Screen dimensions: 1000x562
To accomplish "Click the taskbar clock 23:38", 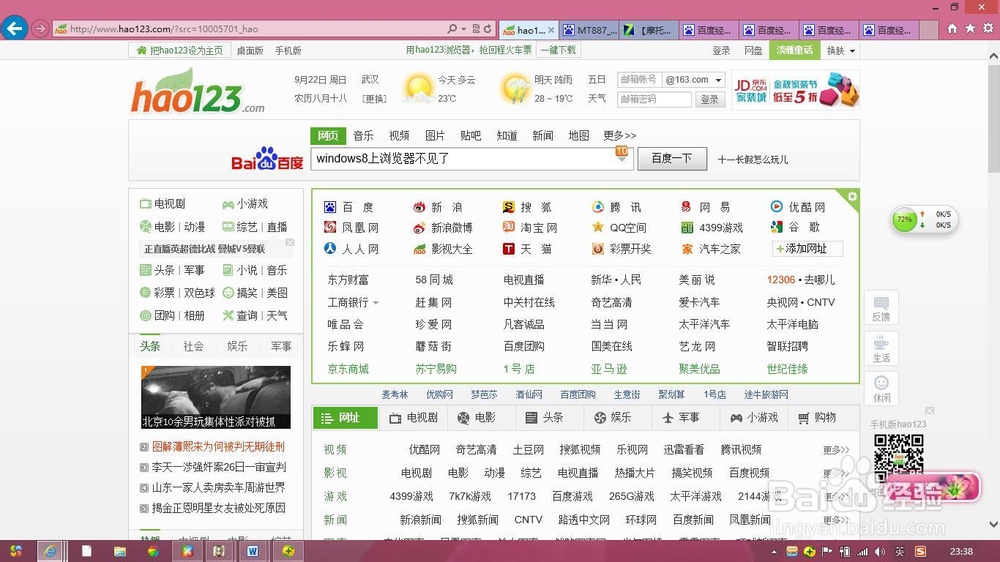I will (x=961, y=552).
